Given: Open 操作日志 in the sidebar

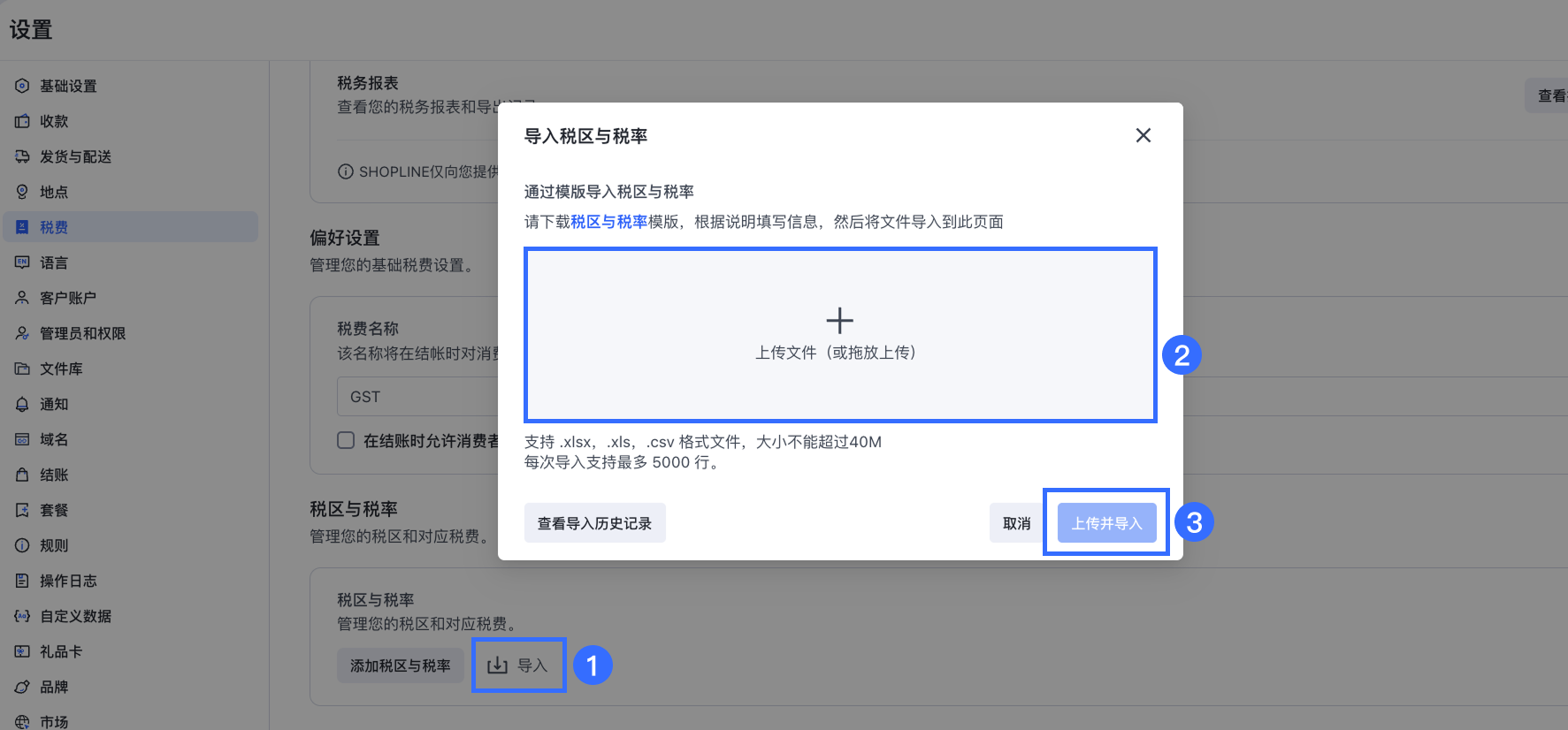Looking at the screenshot, I should (x=131, y=581).
